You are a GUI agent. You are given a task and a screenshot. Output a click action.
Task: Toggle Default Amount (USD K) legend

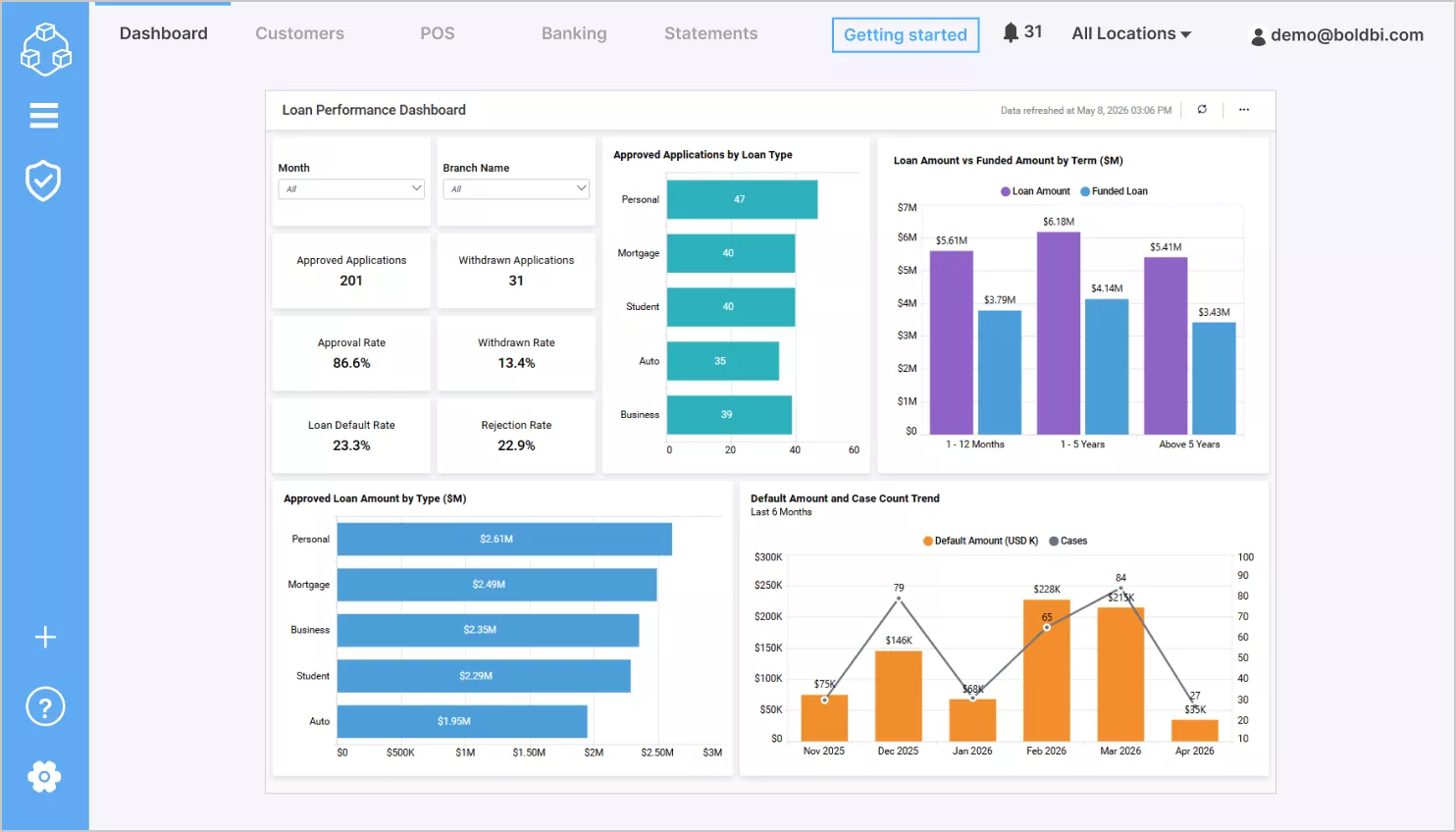click(980, 541)
